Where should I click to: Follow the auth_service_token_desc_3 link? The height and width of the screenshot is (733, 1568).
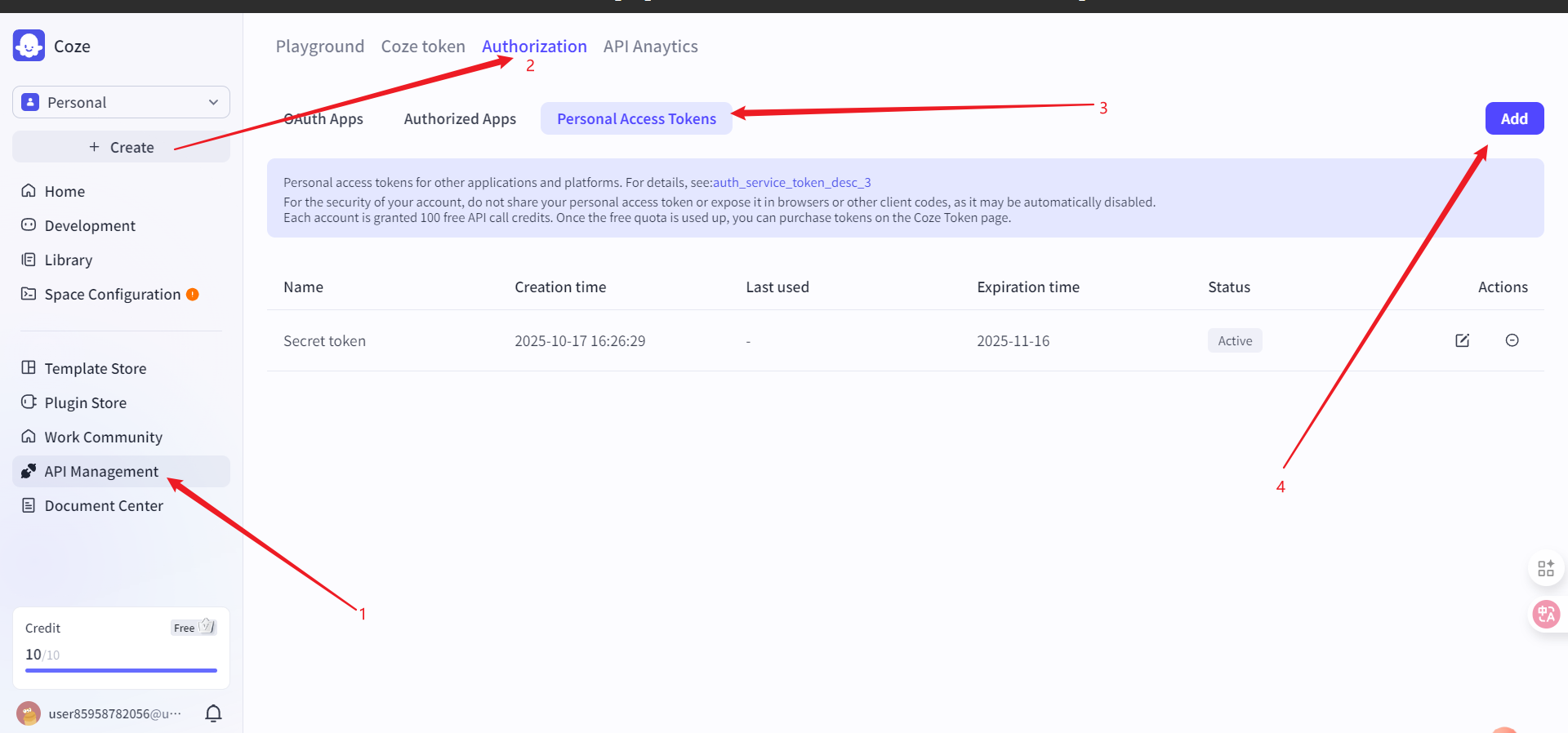point(791,183)
